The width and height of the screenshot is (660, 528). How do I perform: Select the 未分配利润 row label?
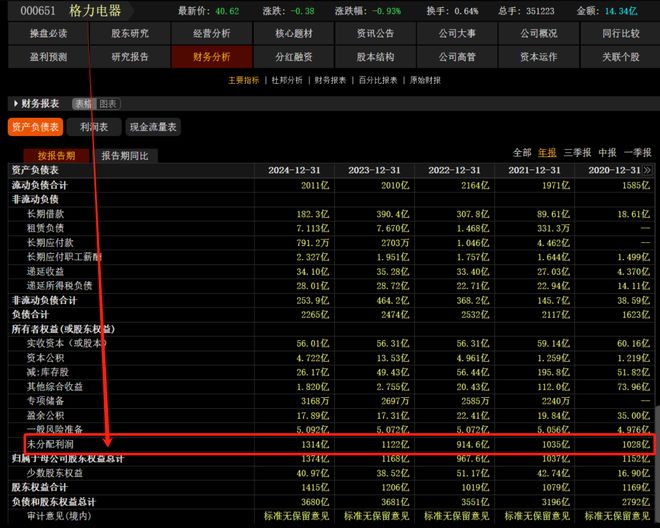[50, 443]
